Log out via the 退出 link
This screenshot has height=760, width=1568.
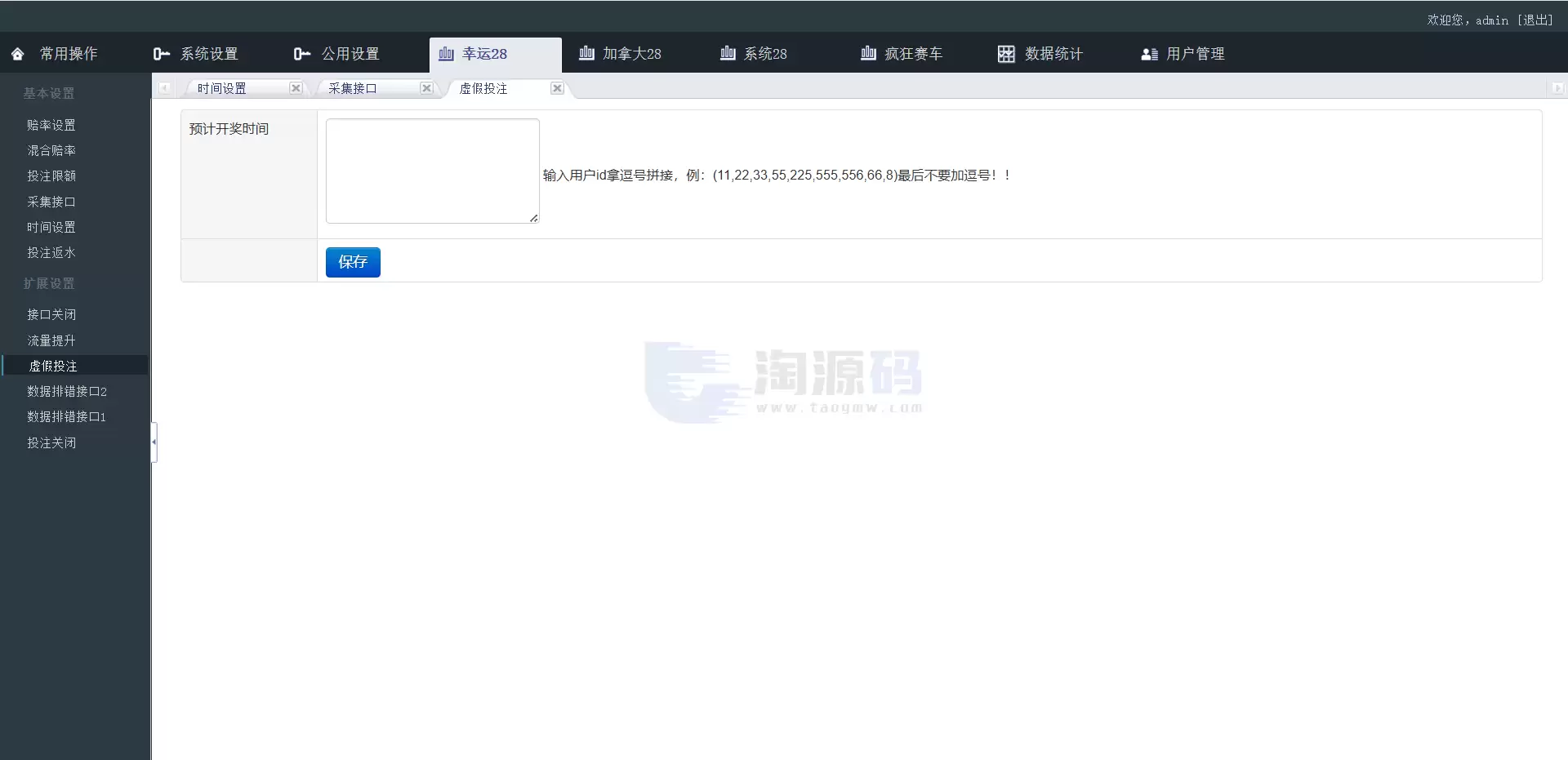(1535, 20)
